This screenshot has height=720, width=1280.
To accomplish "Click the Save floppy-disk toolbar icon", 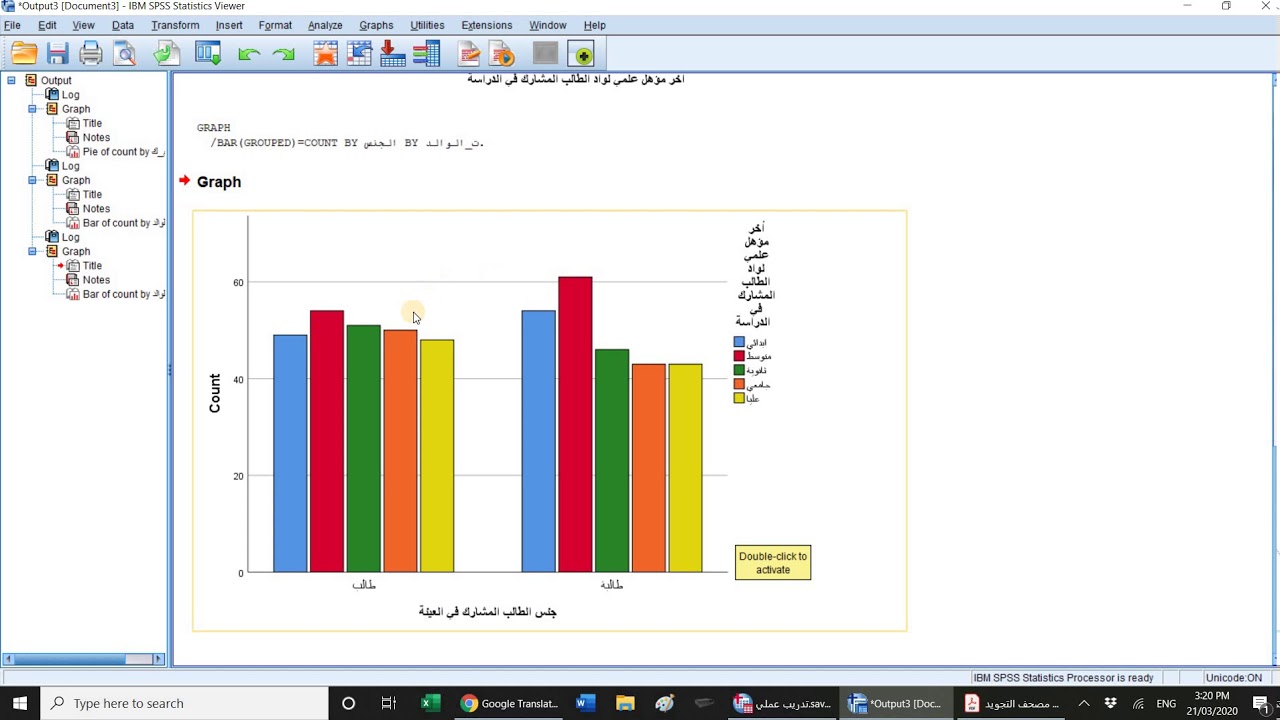I will coord(57,54).
